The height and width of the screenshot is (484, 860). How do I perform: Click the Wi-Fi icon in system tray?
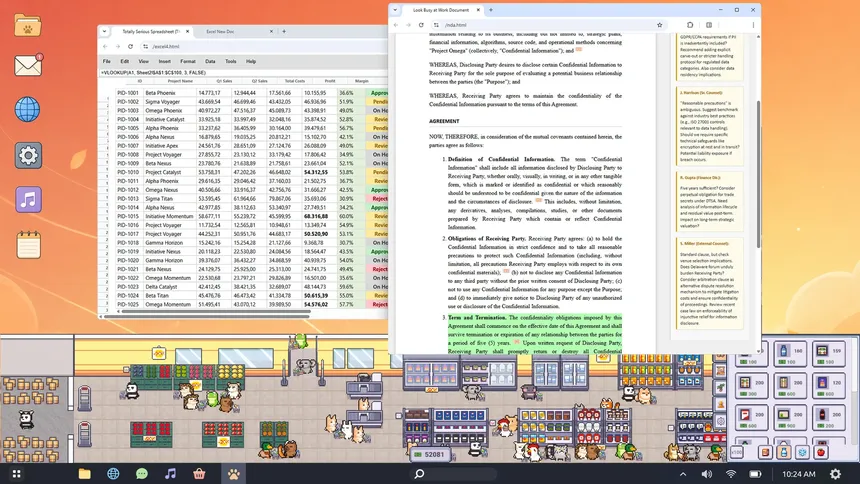point(731,473)
